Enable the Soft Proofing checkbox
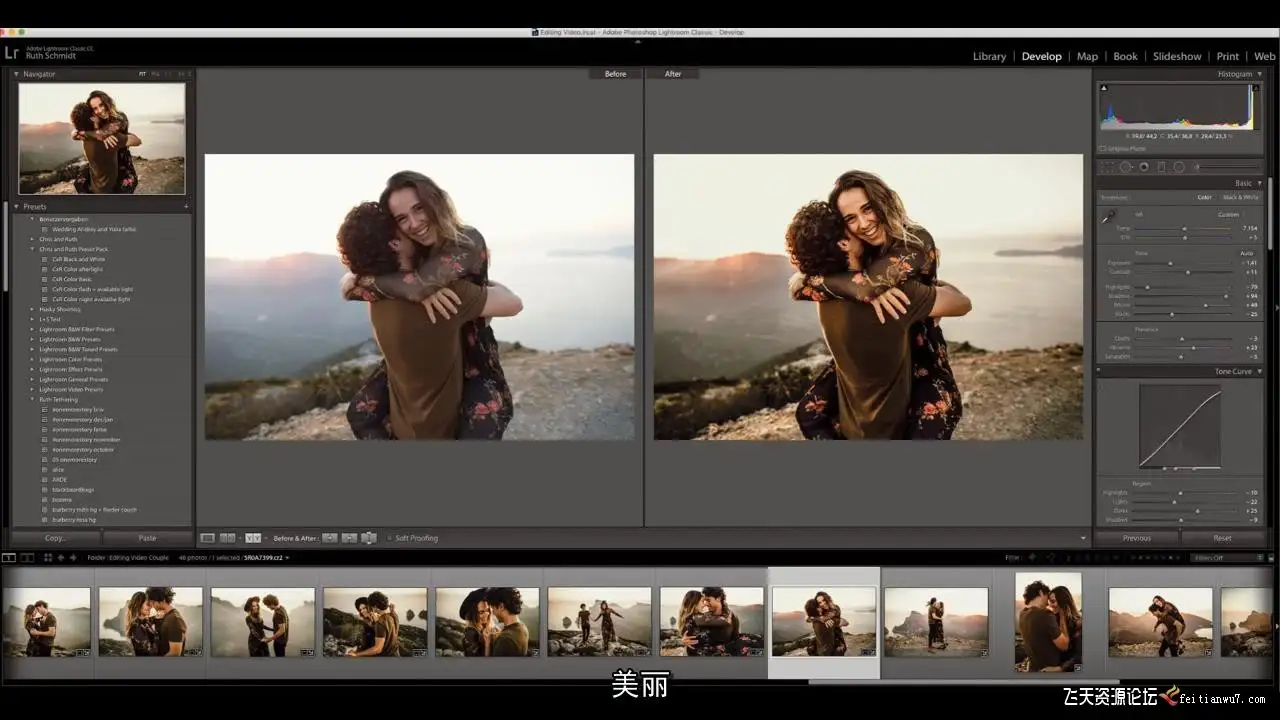 pyautogui.click(x=390, y=538)
